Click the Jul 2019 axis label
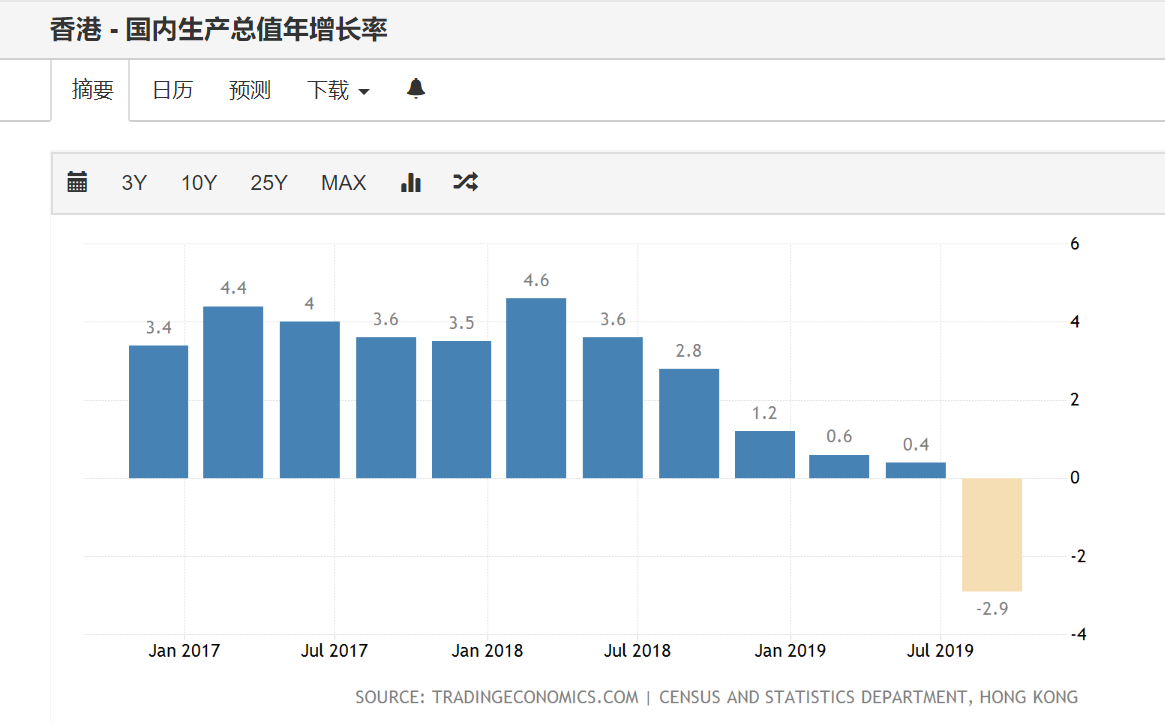1165x723 pixels. [x=940, y=651]
